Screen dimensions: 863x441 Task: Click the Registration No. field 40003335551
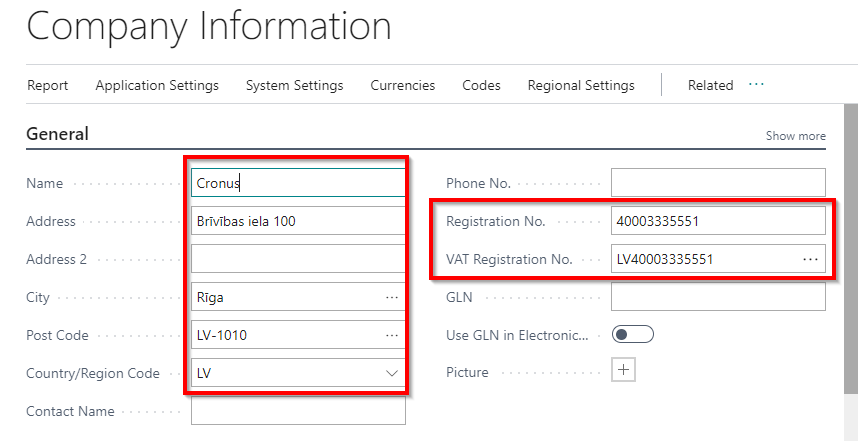point(718,221)
